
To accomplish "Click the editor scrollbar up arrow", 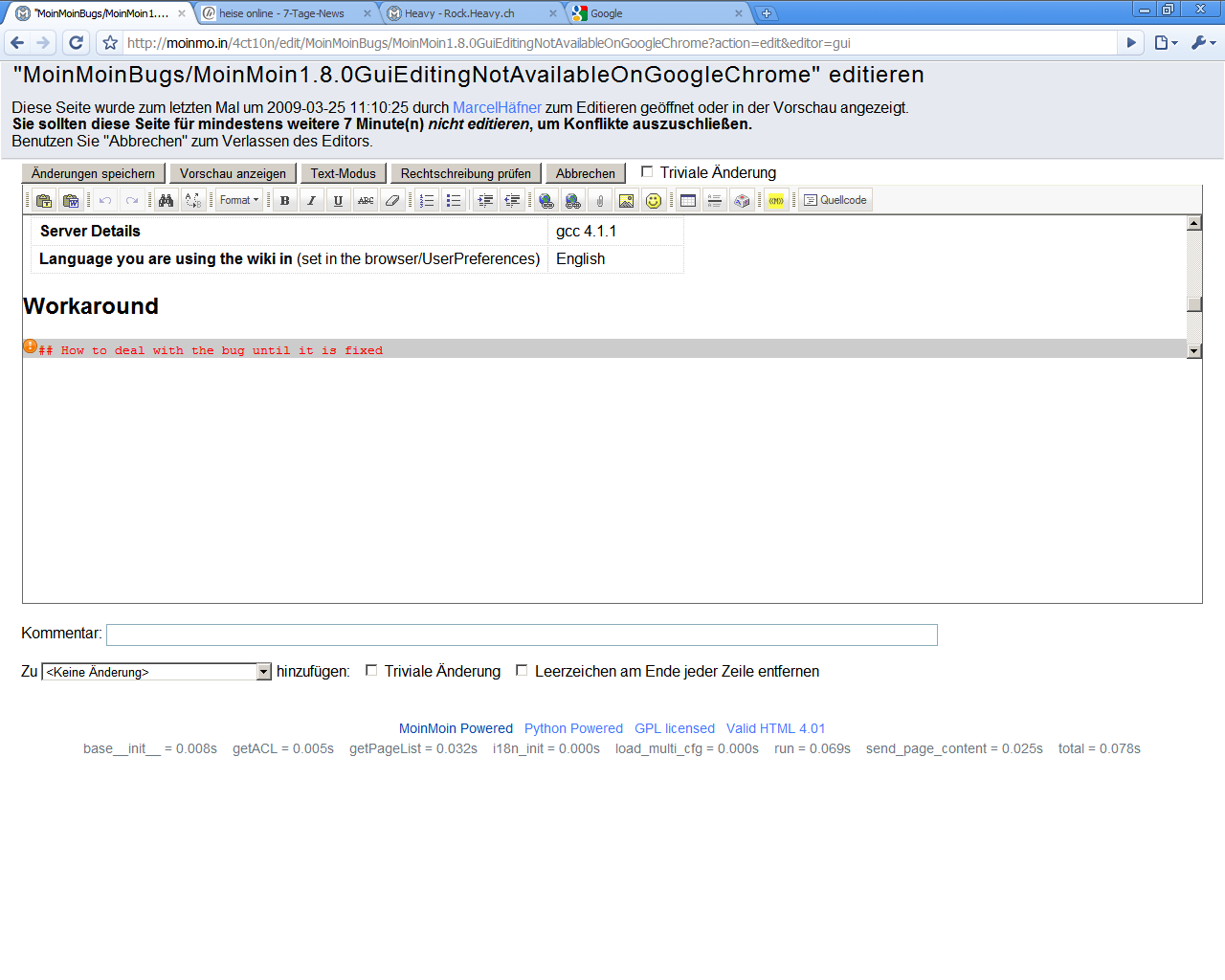I will (1194, 223).
